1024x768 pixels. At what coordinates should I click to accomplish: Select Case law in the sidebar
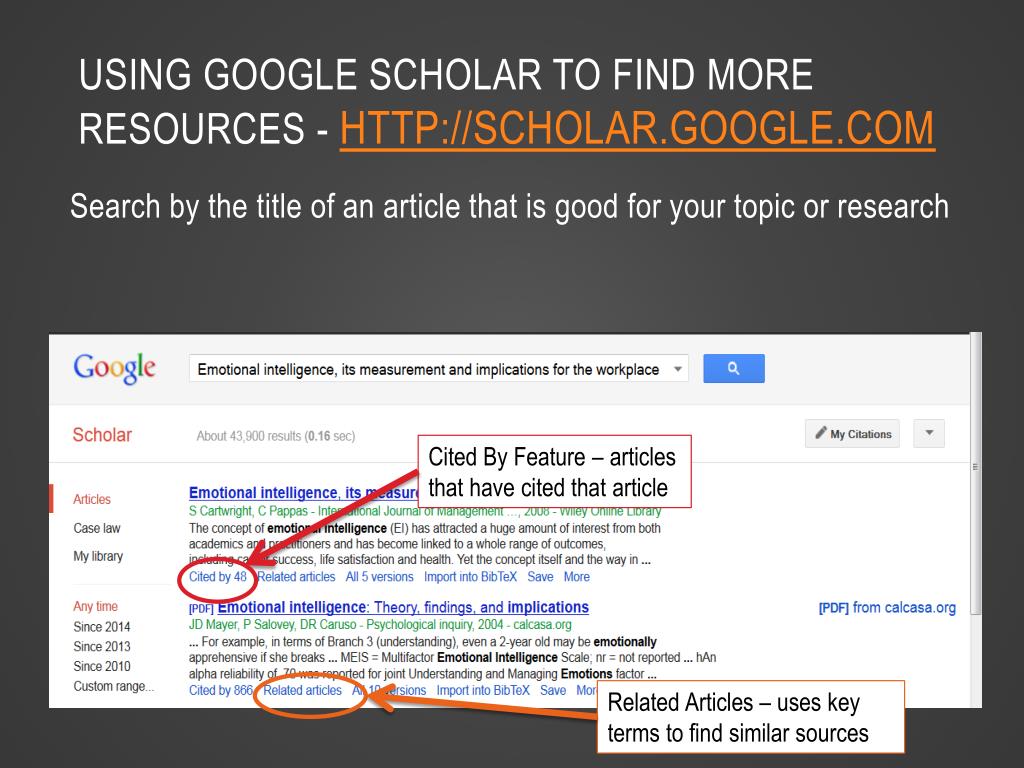(x=97, y=528)
